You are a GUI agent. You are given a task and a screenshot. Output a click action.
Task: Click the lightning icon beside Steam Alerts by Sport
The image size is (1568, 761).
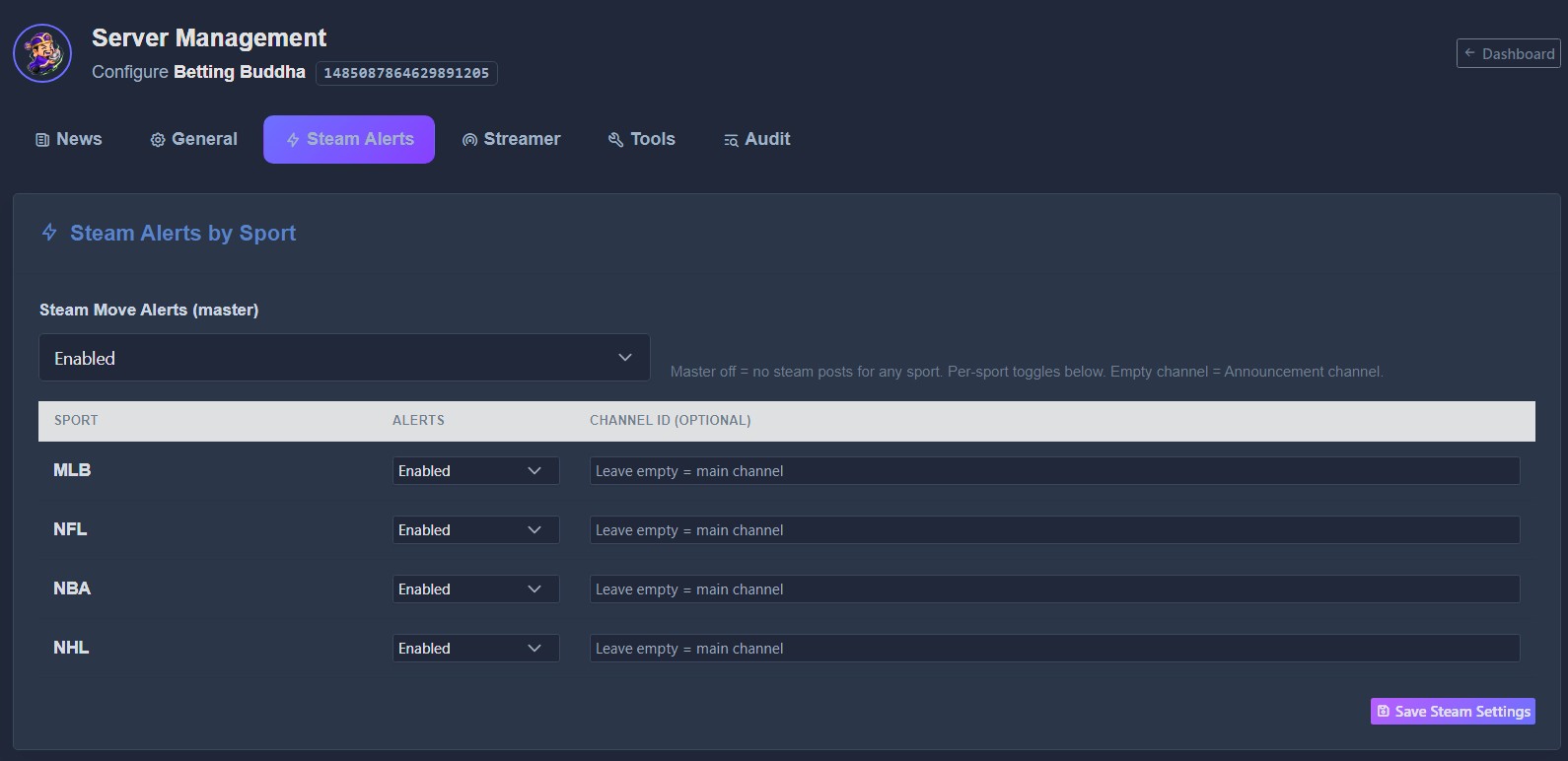(x=49, y=233)
